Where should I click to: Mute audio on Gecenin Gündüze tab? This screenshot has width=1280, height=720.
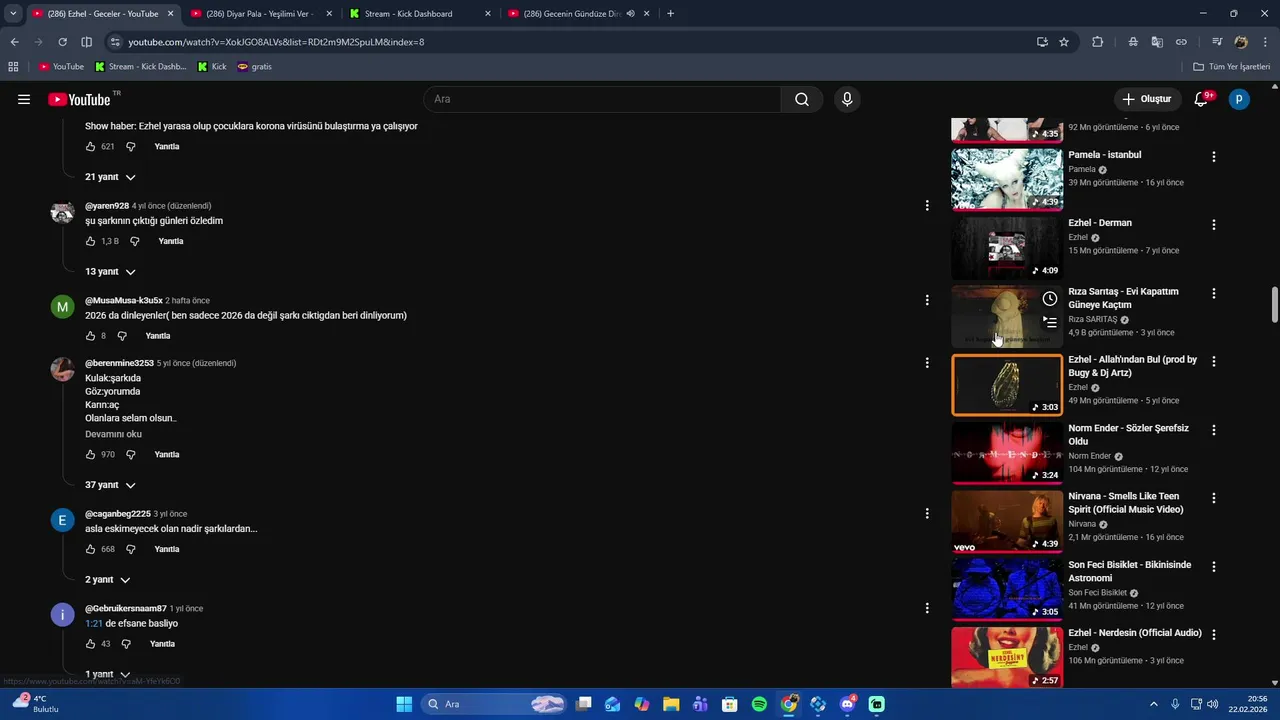pos(631,14)
